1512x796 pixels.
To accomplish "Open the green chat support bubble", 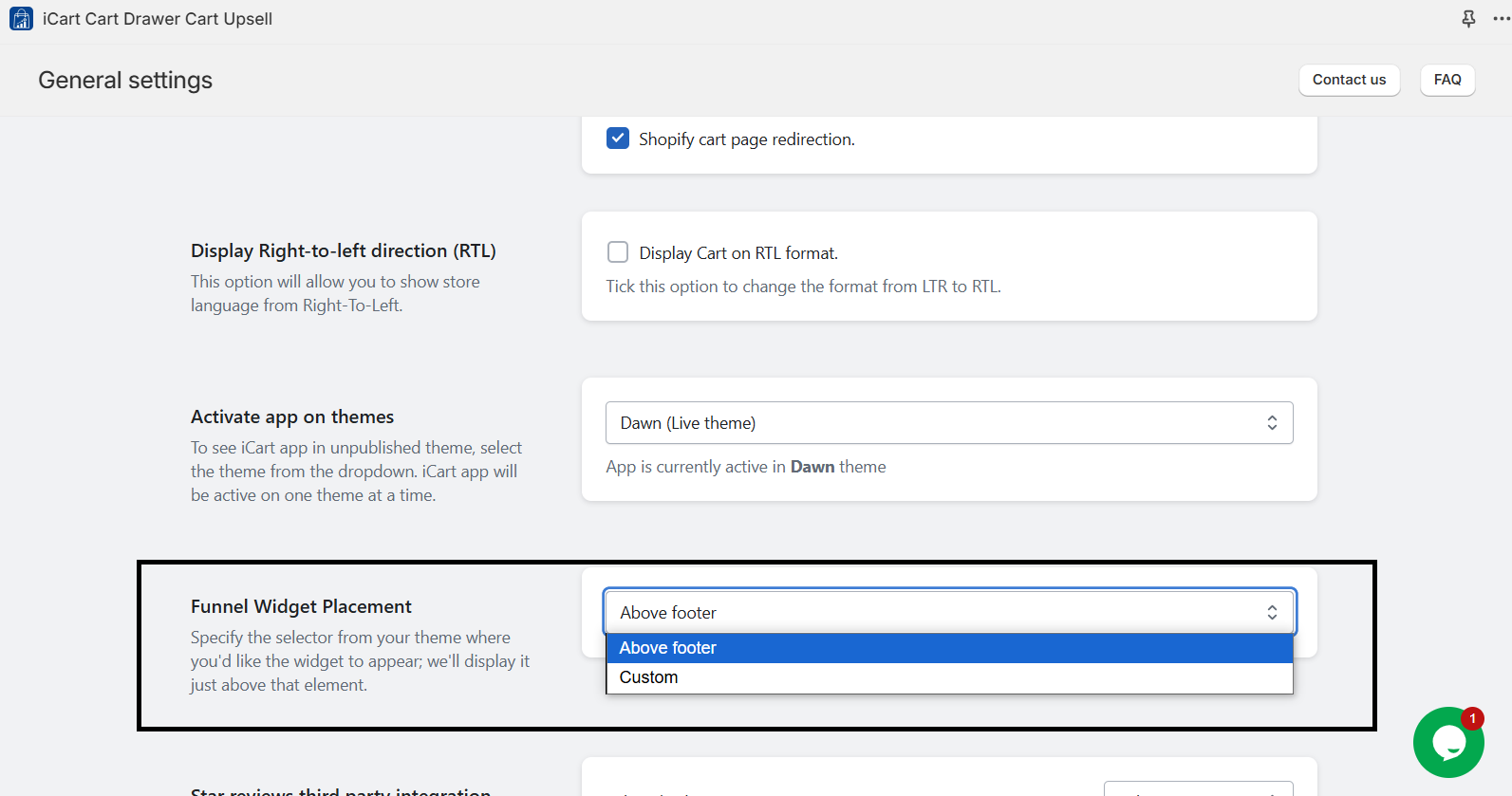I will (1448, 742).
